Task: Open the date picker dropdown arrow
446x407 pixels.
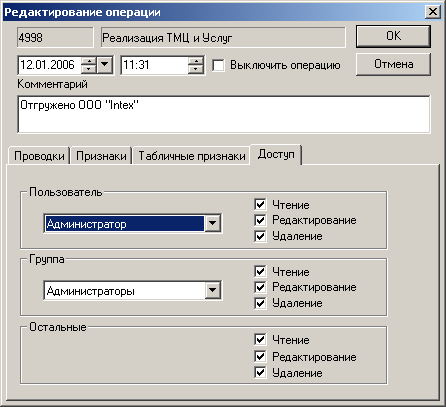Action: (x=105, y=65)
